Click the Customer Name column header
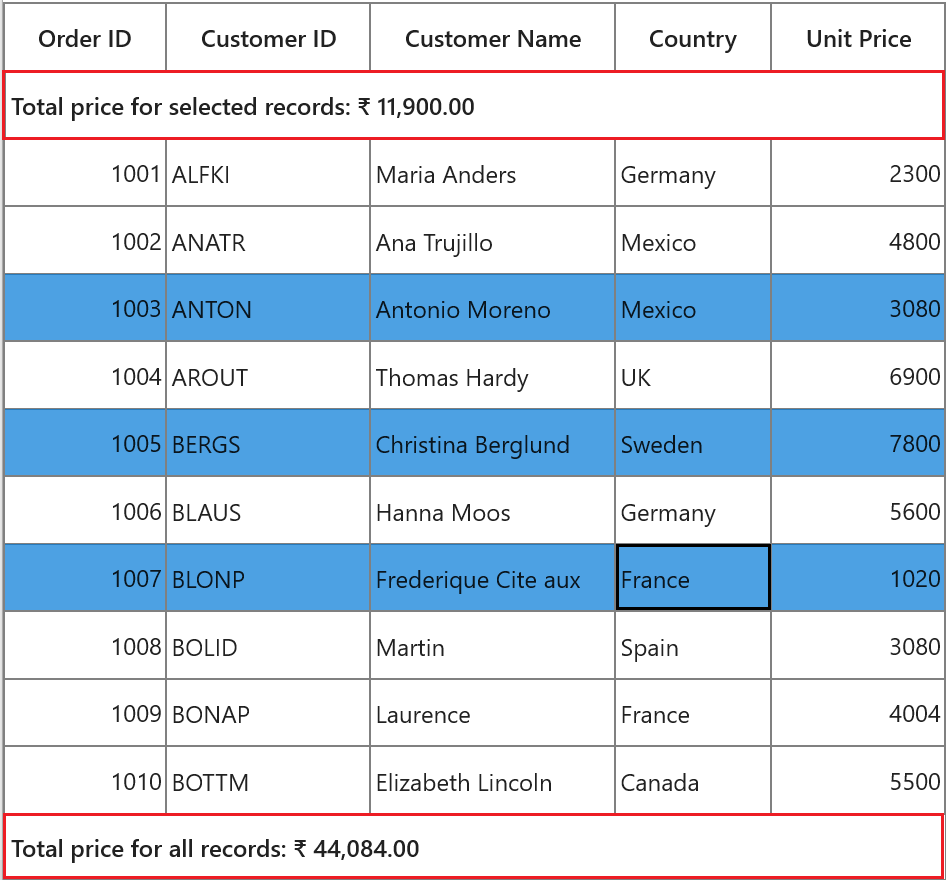This screenshot has height=880, width=946. point(492,37)
